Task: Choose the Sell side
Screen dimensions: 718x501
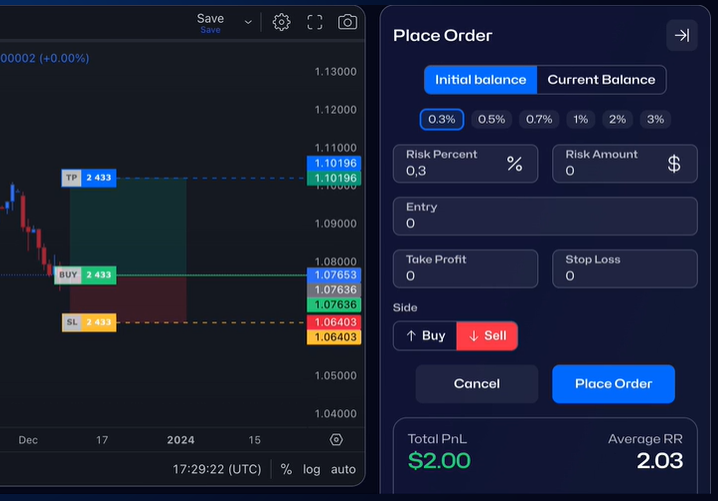Action: (x=487, y=336)
